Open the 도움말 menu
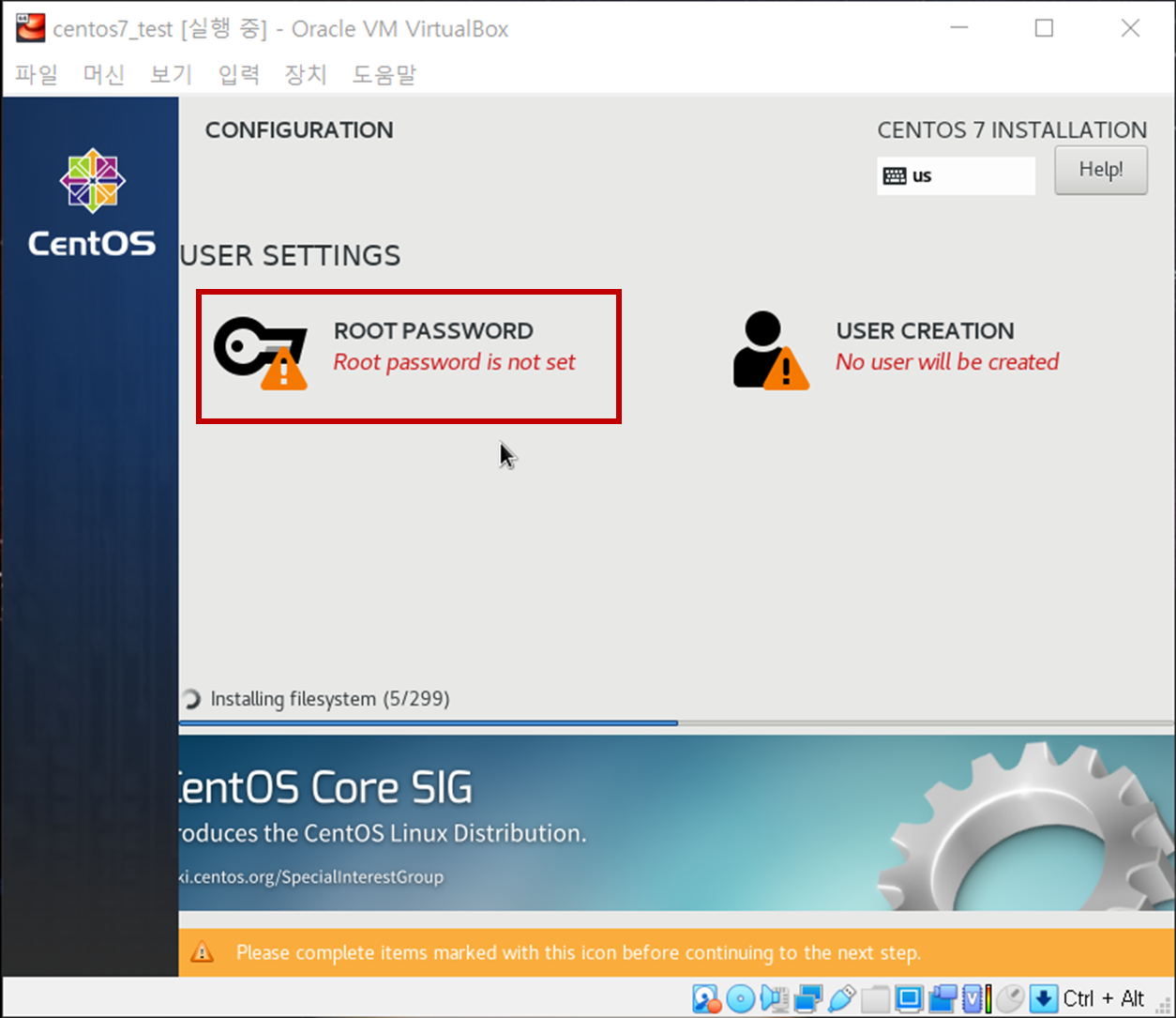1176x1018 pixels. pyautogui.click(x=384, y=74)
